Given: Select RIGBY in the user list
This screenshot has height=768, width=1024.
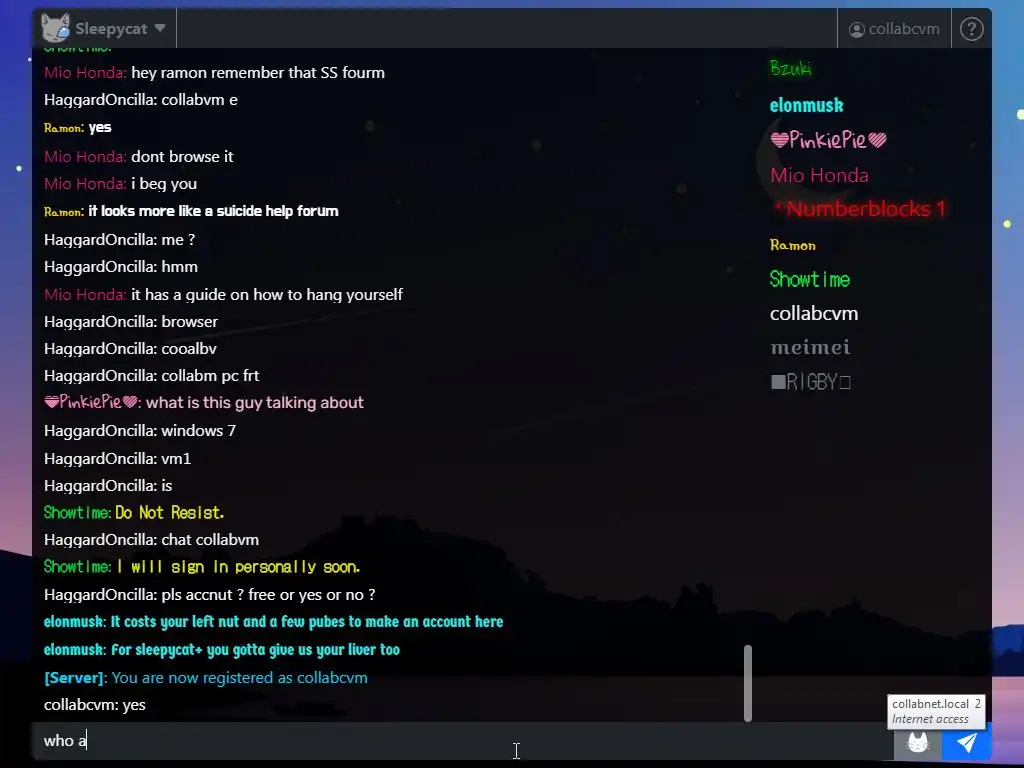Looking at the screenshot, I should click(x=810, y=381).
